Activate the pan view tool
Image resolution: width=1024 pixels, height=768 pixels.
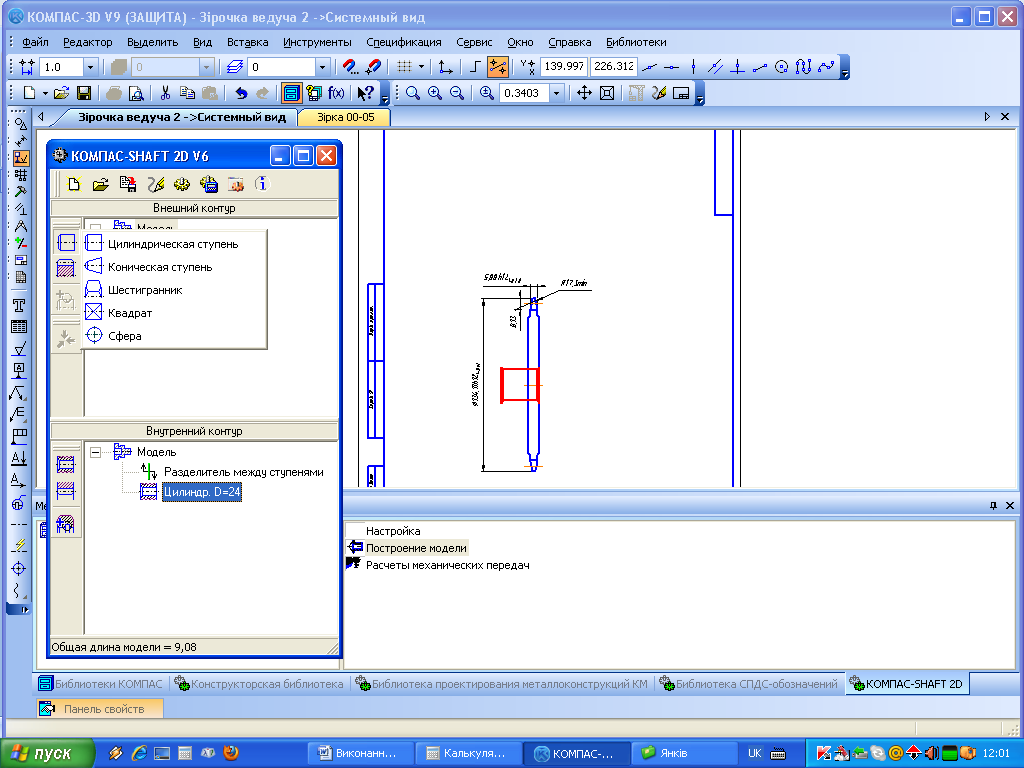point(584,93)
